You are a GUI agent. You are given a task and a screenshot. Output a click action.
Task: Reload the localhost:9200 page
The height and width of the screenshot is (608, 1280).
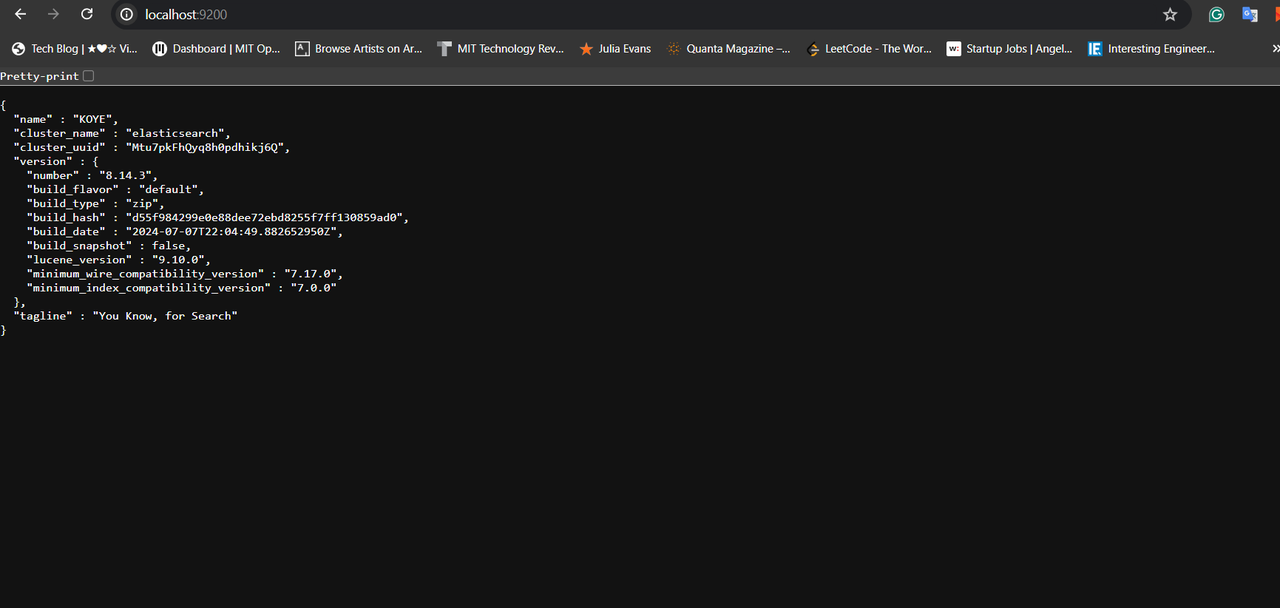(x=87, y=14)
